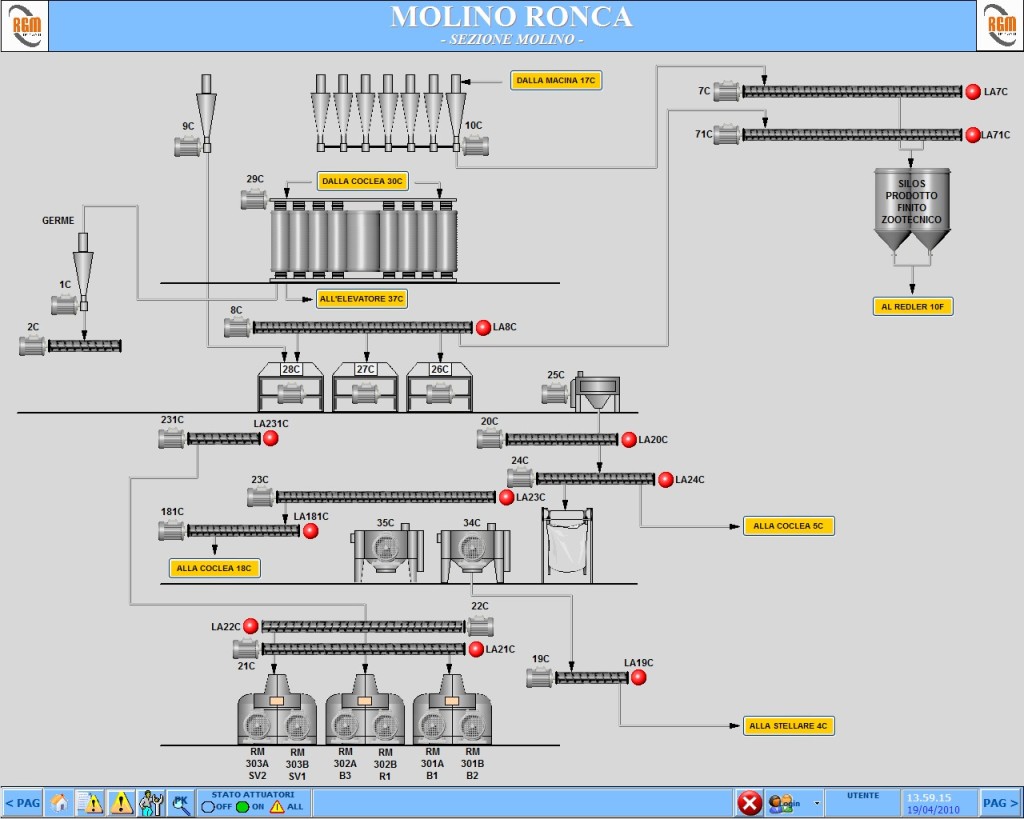Open the home page icon

tap(59, 803)
